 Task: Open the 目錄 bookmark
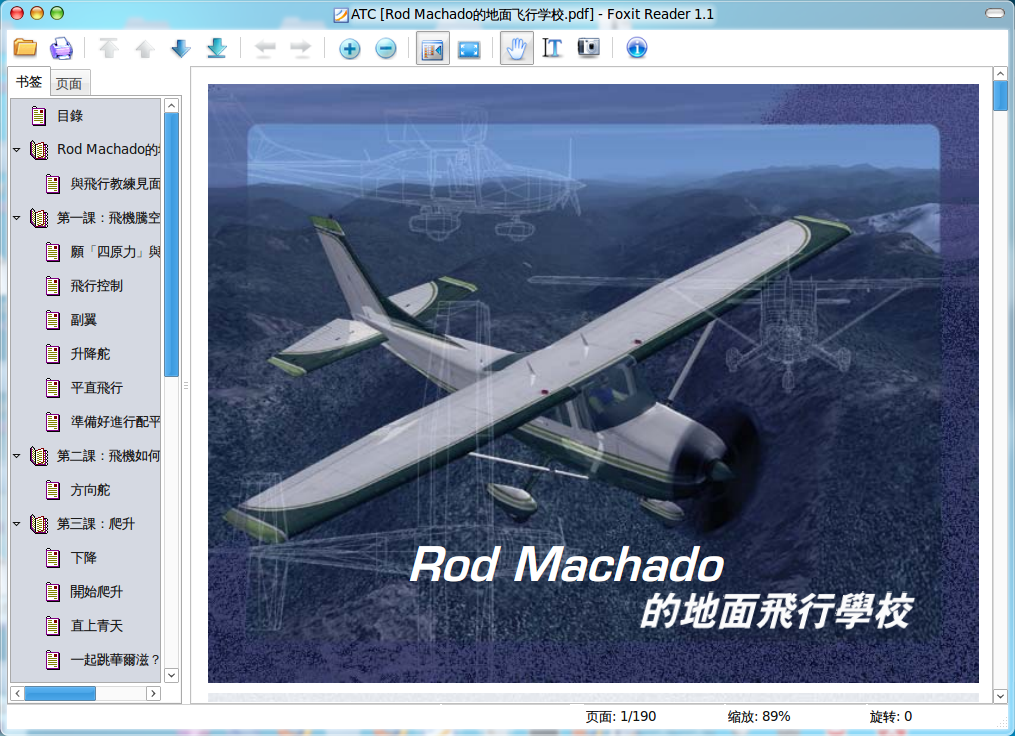(x=70, y=116)
